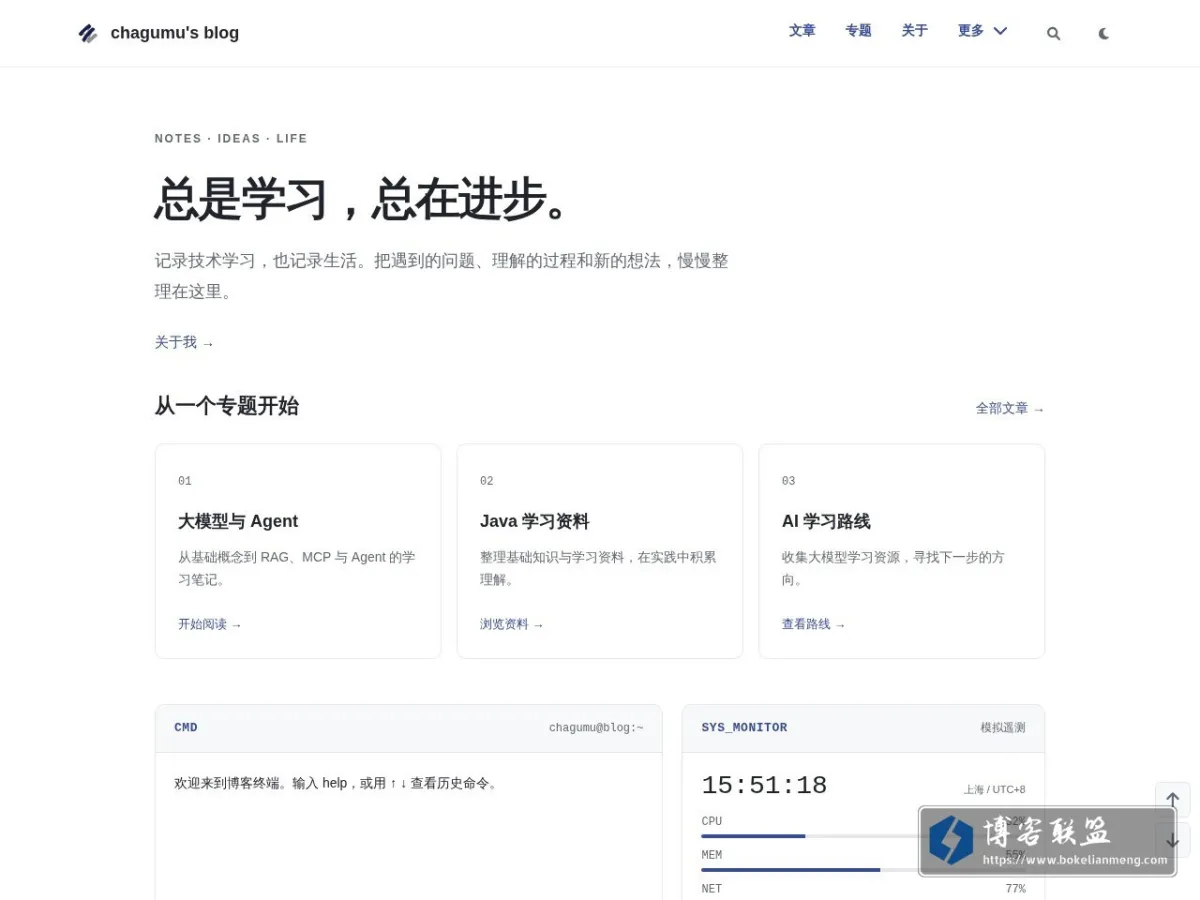Click the 15:51:18 clock display
Viewport: 1200px width, 900px height.
[x=764, y=786]
